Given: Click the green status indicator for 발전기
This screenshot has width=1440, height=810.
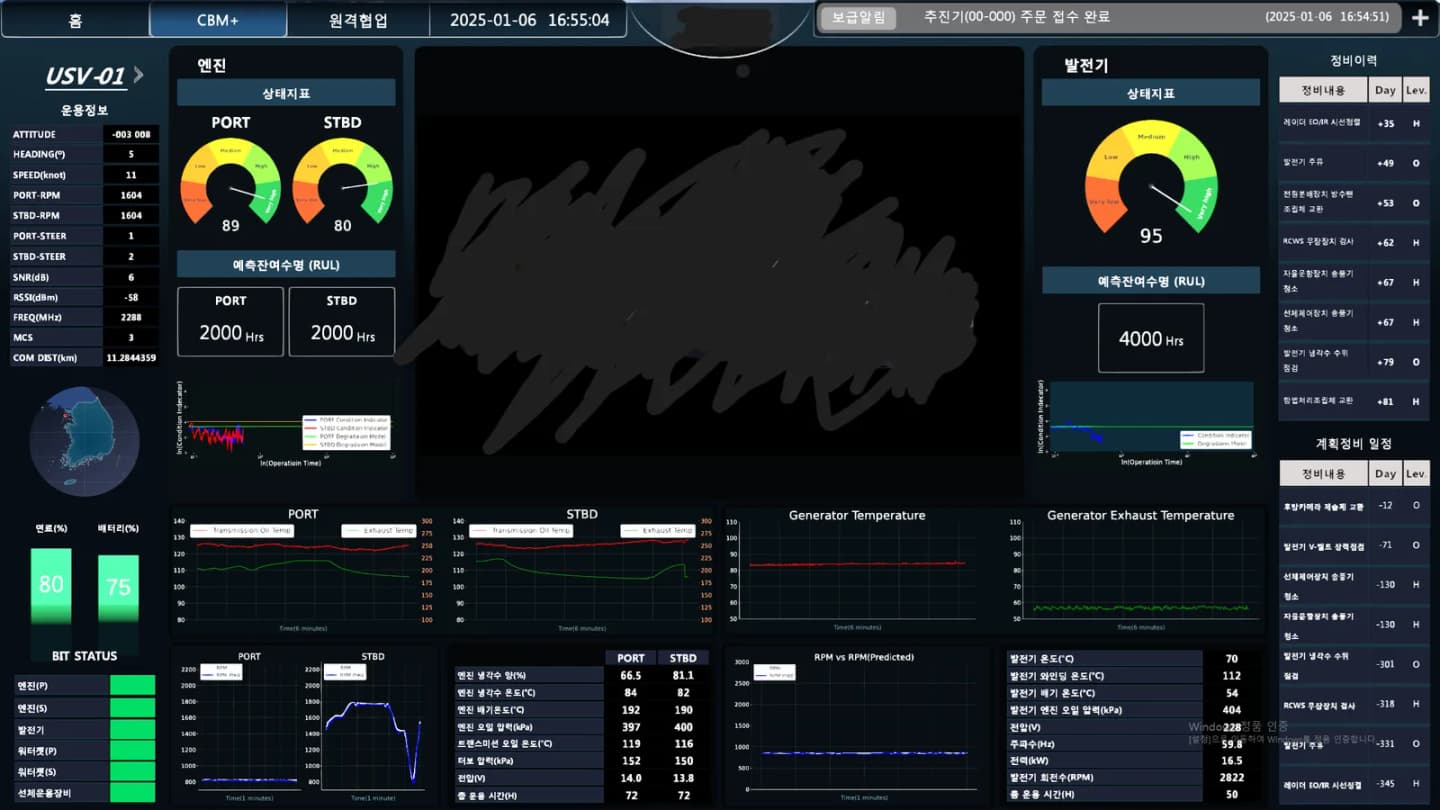Looking at the screenshot, I should click(132, 729).
